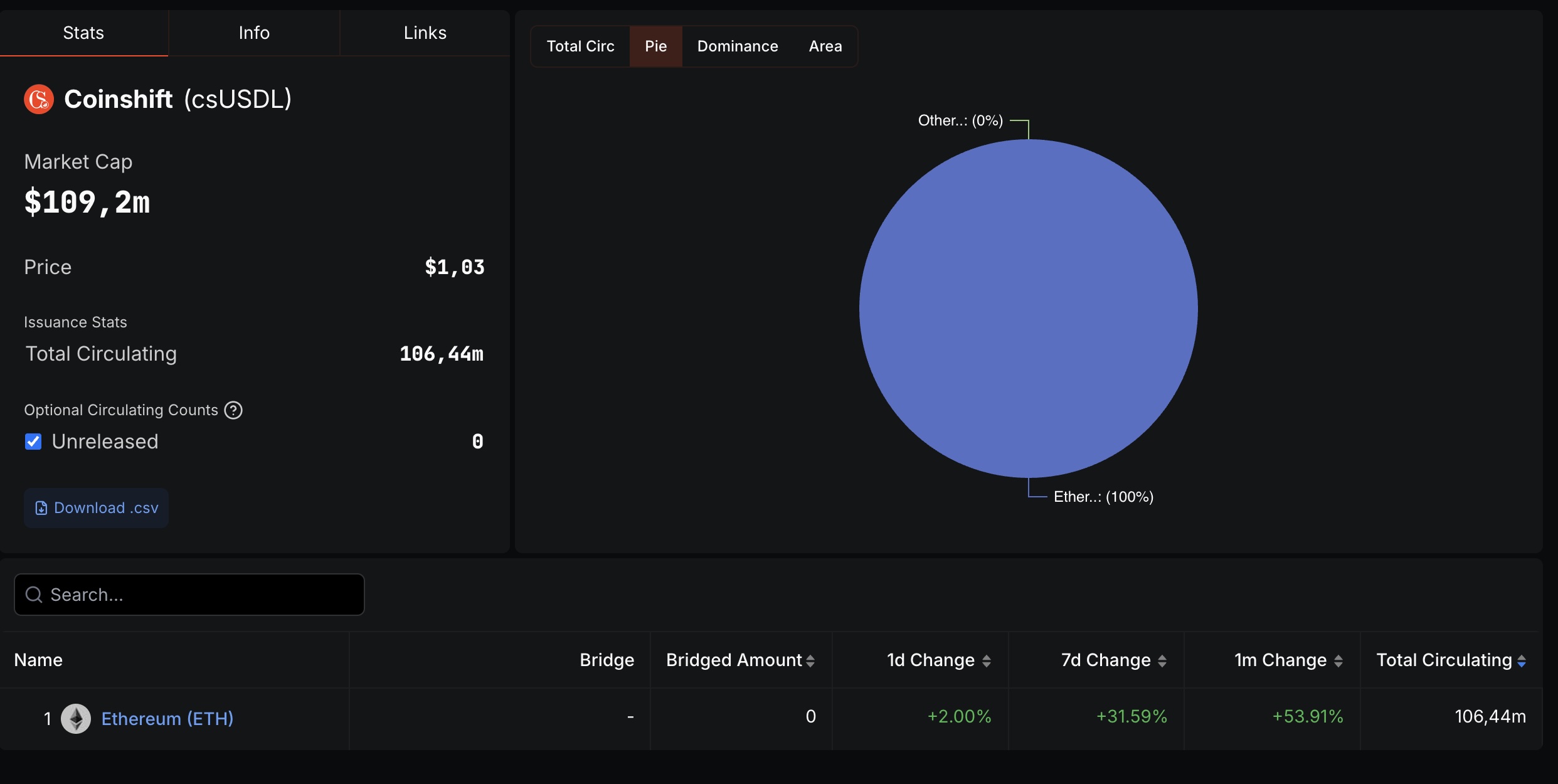This screenshot has width=1558, height=784.
Task: Uncheck the Unreleased checkbox
Action: click(33, 442)
